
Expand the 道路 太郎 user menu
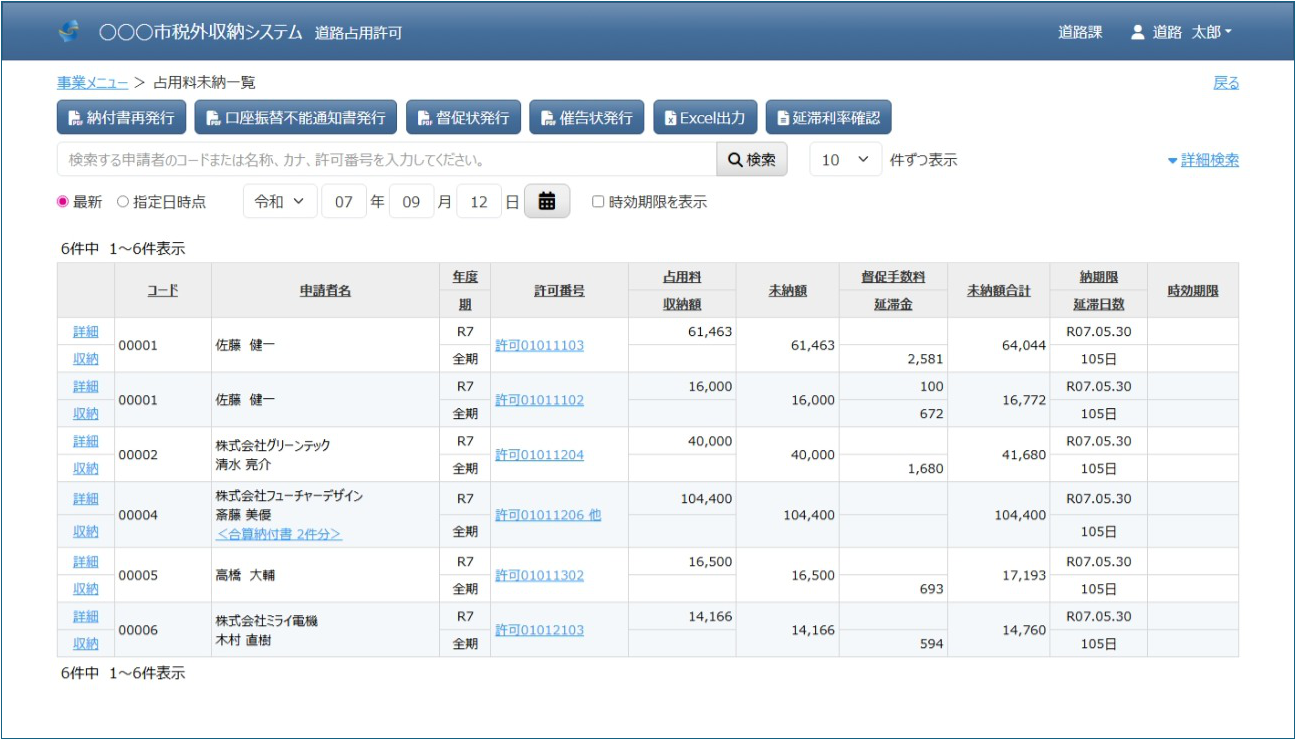(1181, 32)
